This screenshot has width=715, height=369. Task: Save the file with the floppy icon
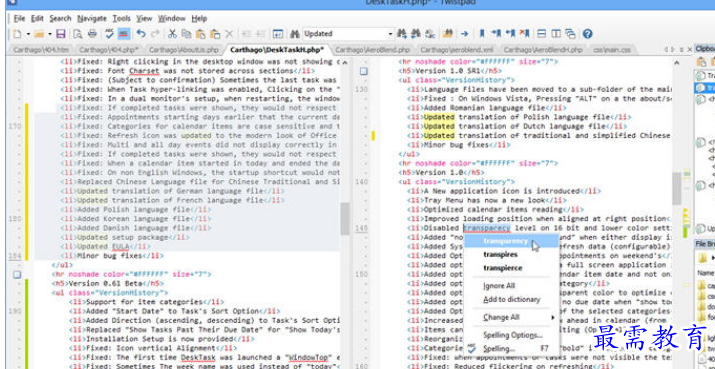click(61, 34)
